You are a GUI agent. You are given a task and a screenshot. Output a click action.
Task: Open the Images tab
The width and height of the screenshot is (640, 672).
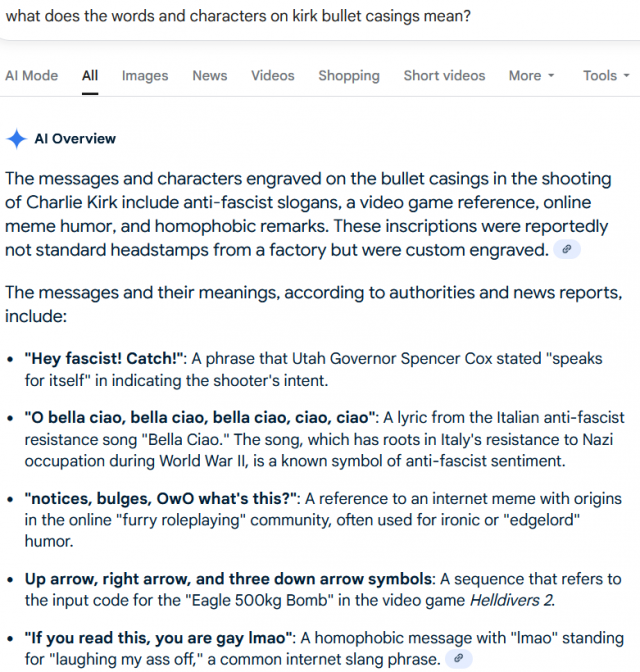pyautogui.click(x=145, y=75)
